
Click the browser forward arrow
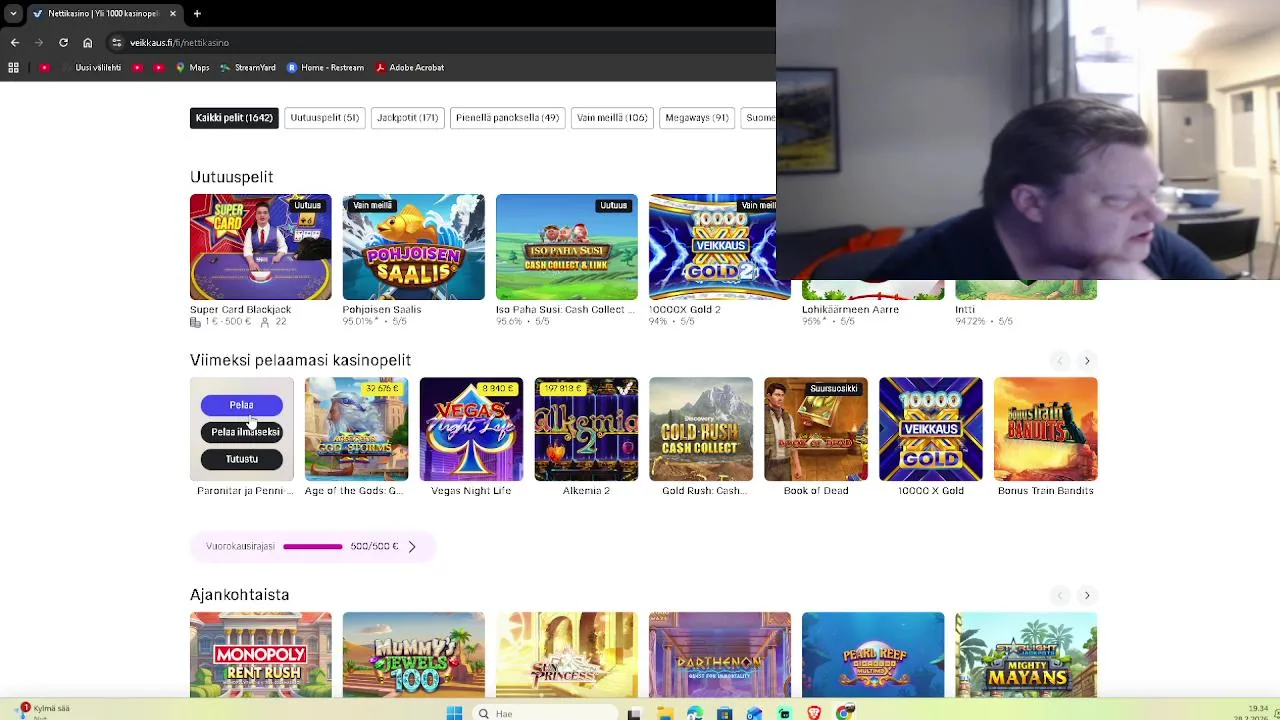click(x=39, y=42)
